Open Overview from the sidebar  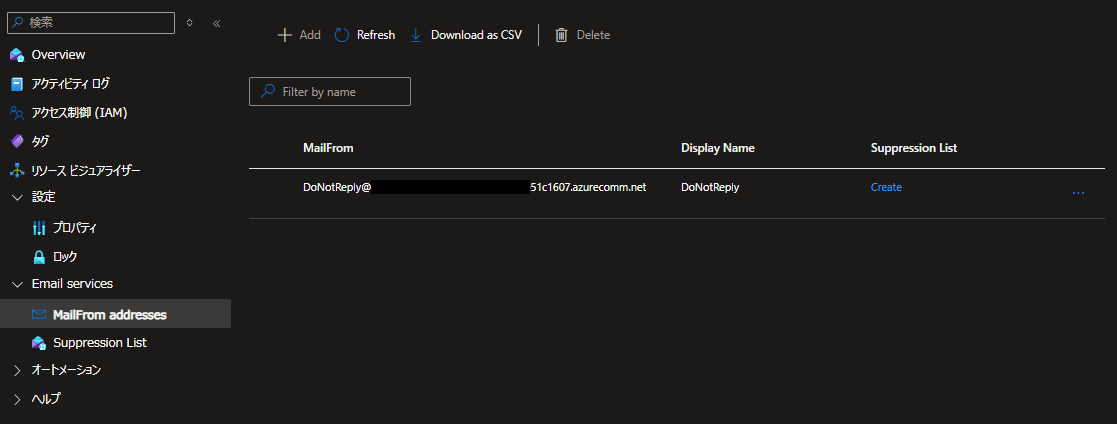pos(58,54)
